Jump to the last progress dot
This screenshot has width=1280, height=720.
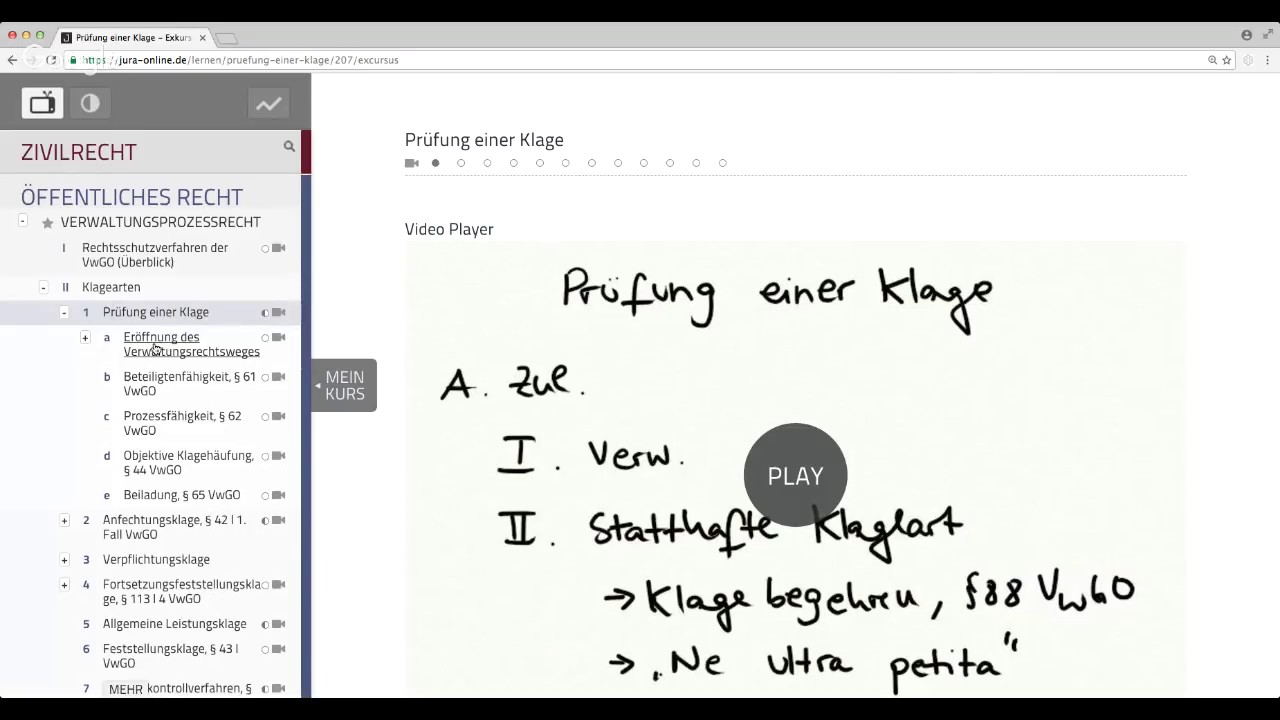(722, 163)
